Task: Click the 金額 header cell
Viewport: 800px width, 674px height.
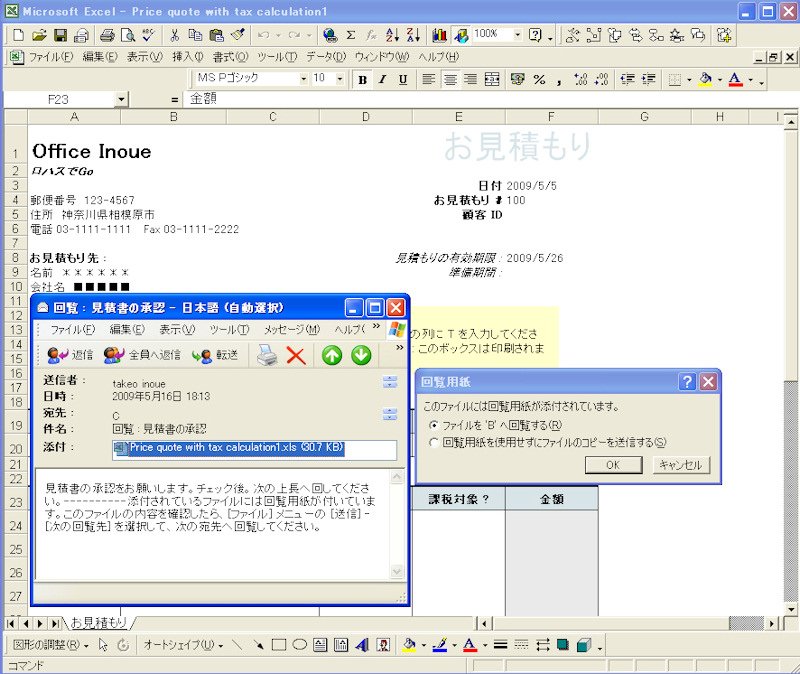Action: click(552, 499)
